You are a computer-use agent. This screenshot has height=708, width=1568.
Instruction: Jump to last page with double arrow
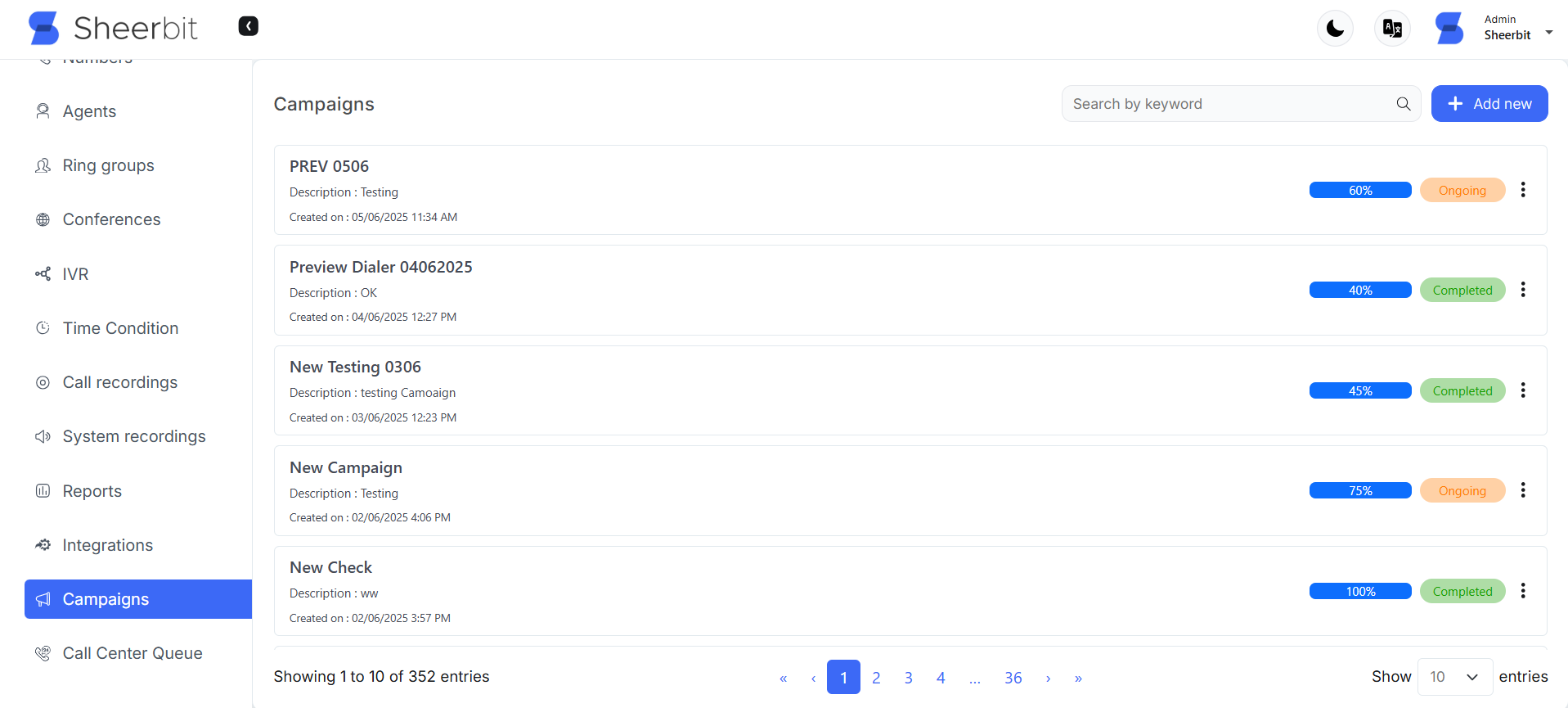click(x=1078, y=679)
